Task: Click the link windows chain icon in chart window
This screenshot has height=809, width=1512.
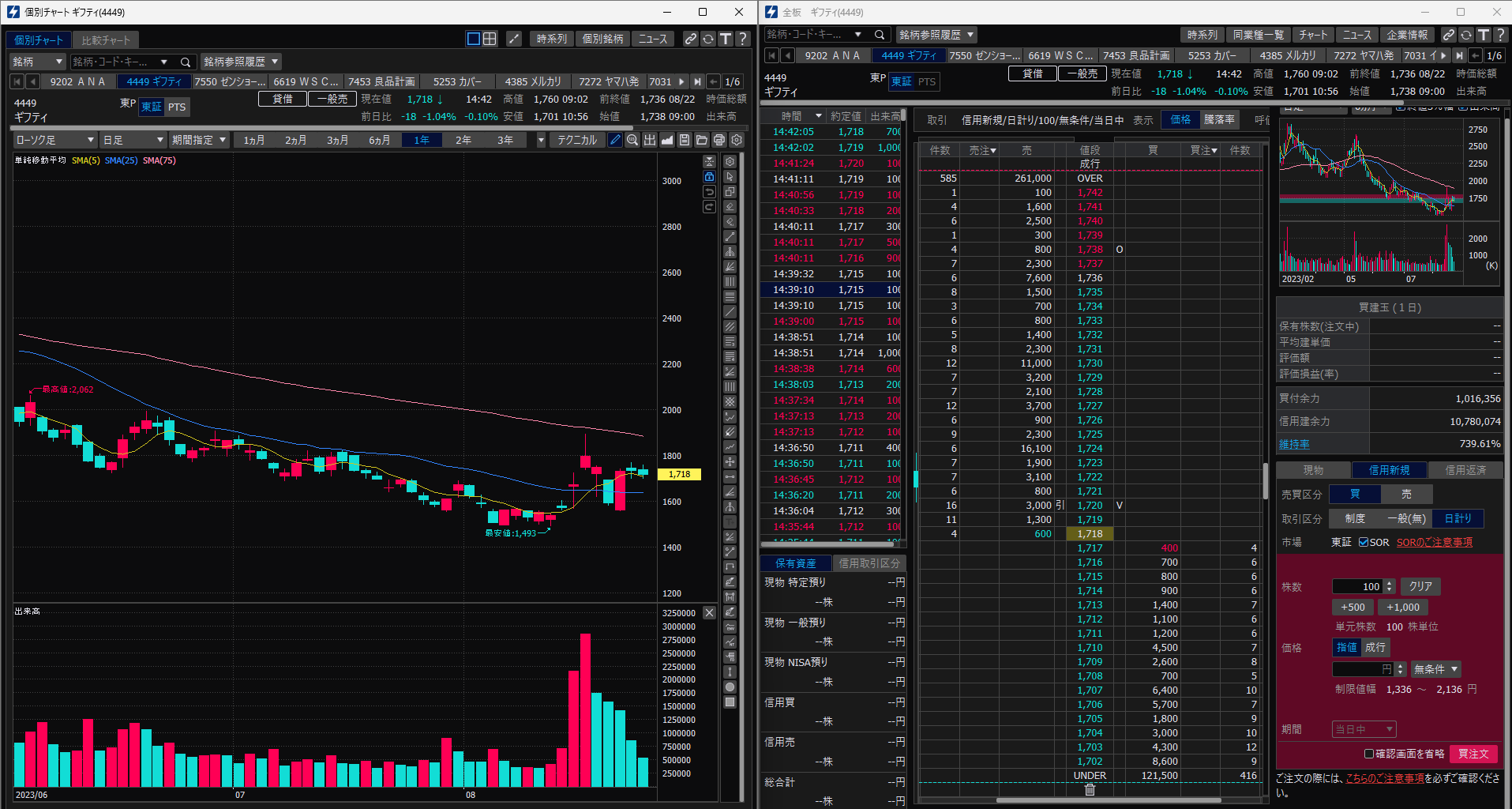Action: coord(690,39)
